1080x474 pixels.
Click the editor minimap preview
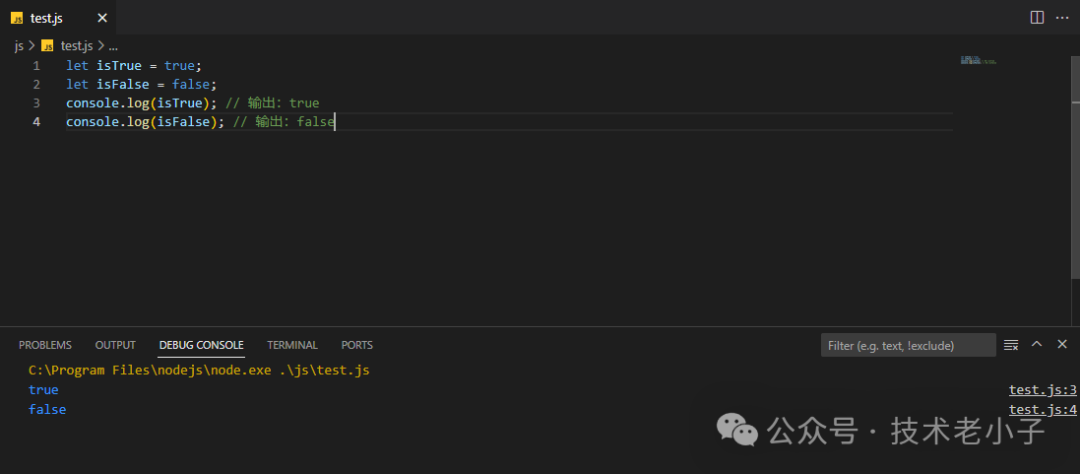point(979,61)
